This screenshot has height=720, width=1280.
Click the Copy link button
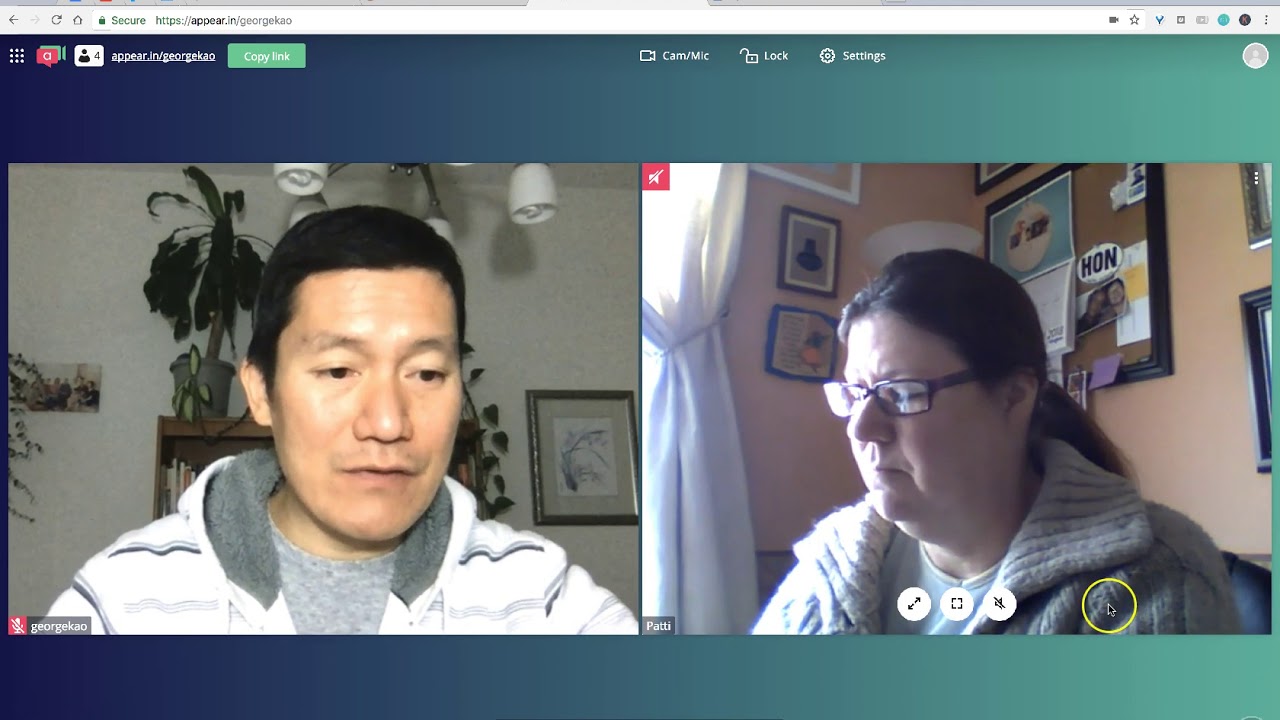click(x=267, y=56)
